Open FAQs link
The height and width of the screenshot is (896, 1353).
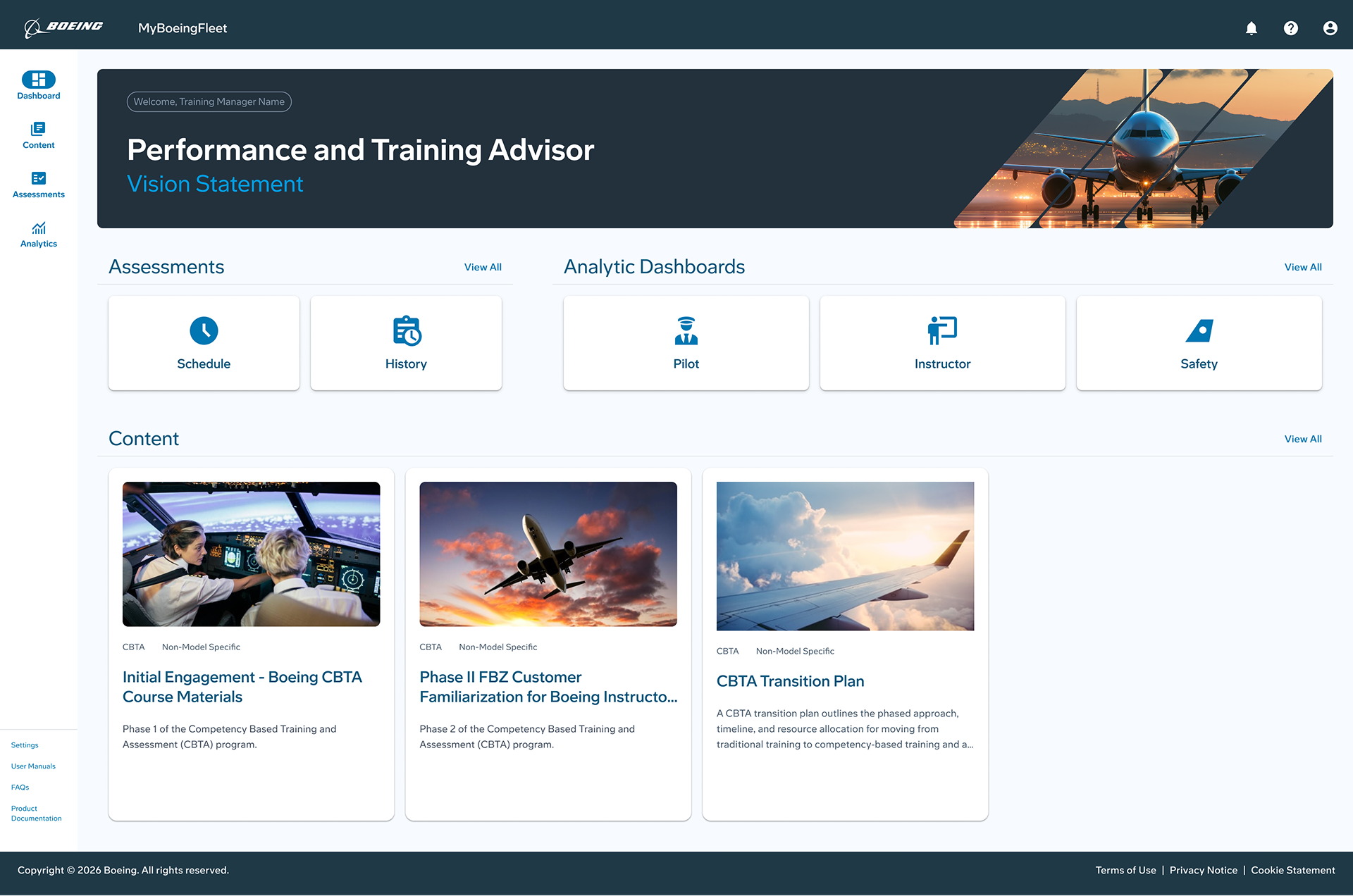pos(20,788)
